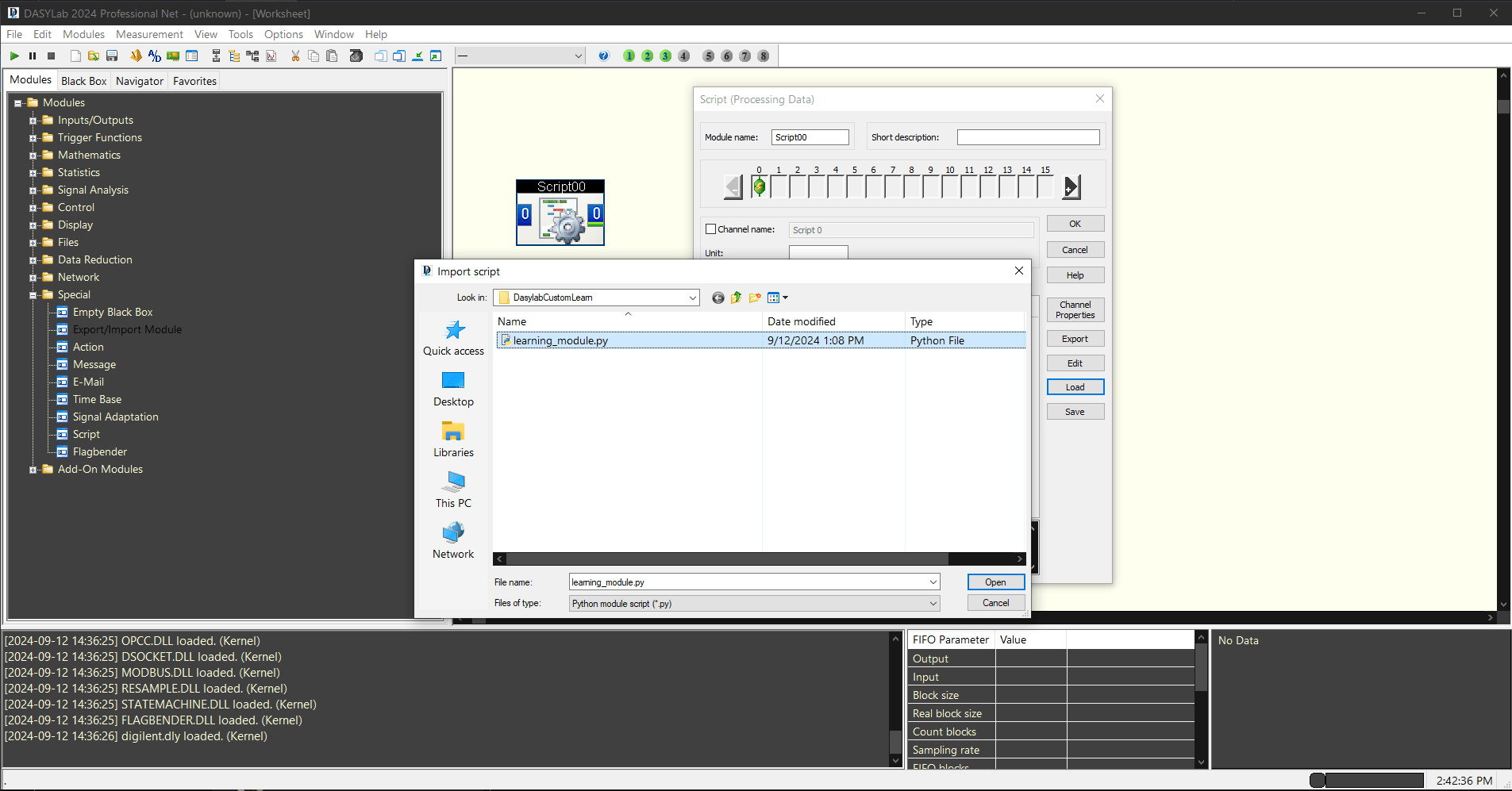Open the Modules menu in the menu bar
1512x791 pixels.
click(83, 34)
